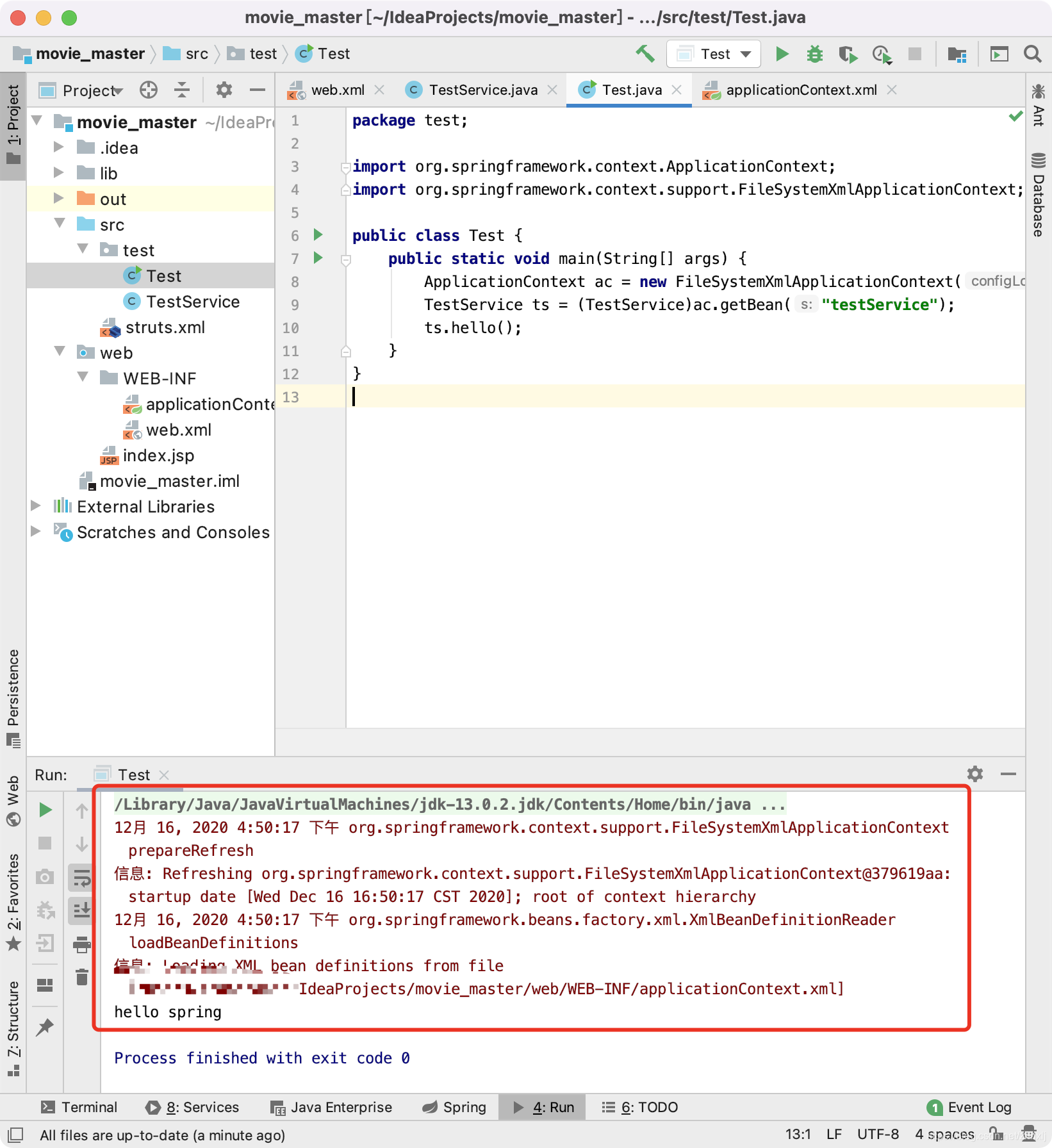Open the Spring tool tab
This screenshot has height=1148, width=1052.
click(454, 1107)
